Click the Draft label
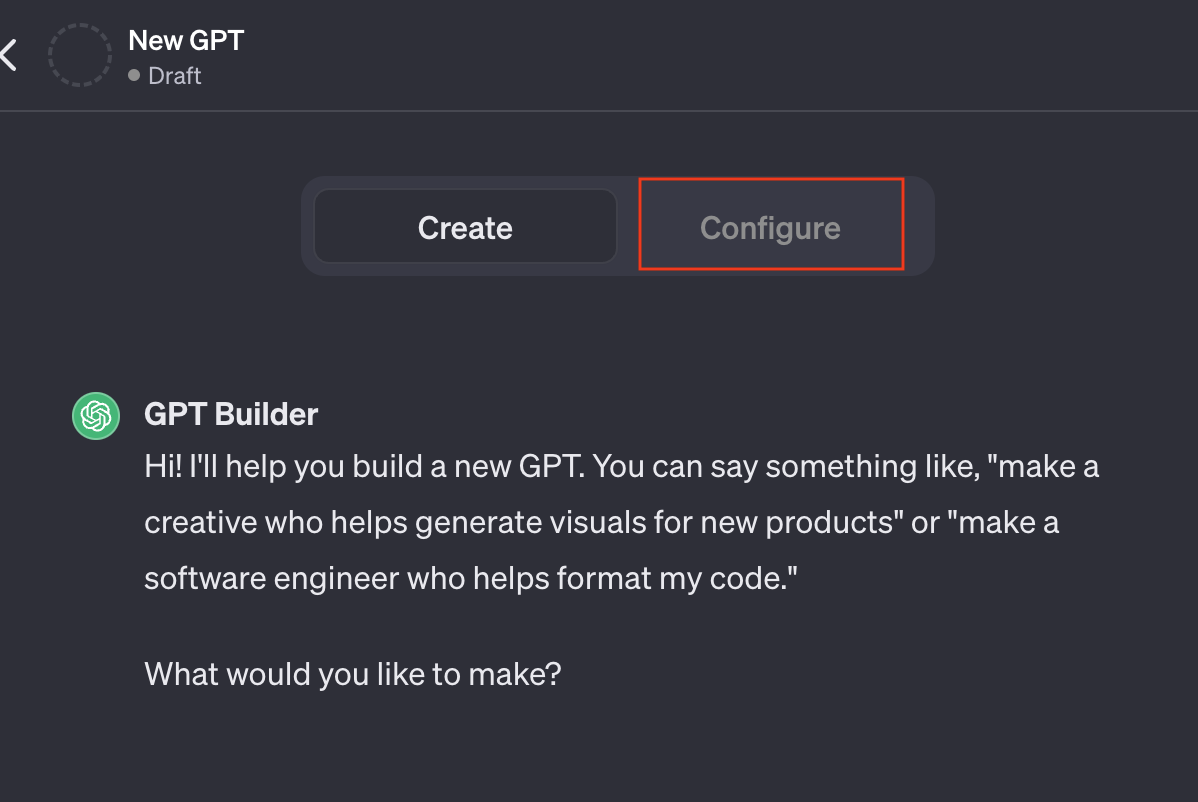This screenshot has width=1198, height=802. [174, 75]
